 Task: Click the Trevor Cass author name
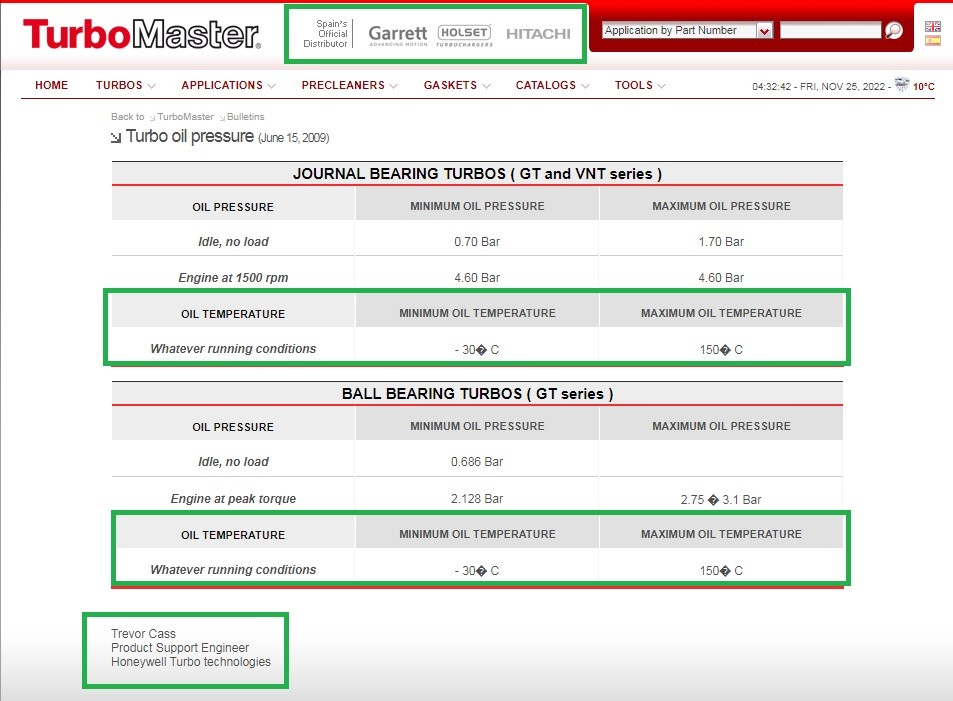tap(143, 634)
